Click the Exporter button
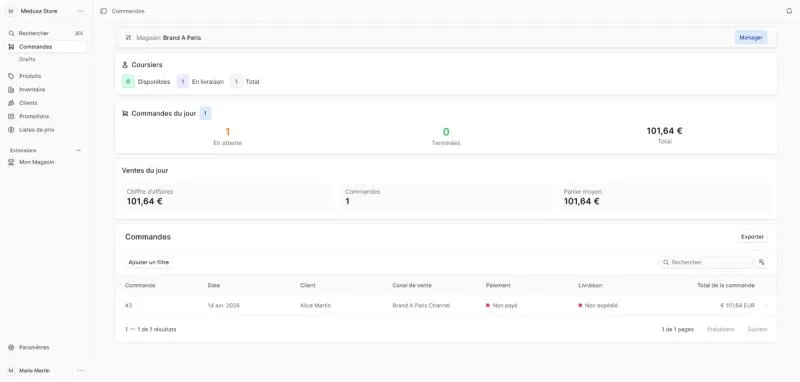800x382 pixels. pos(752,237)
